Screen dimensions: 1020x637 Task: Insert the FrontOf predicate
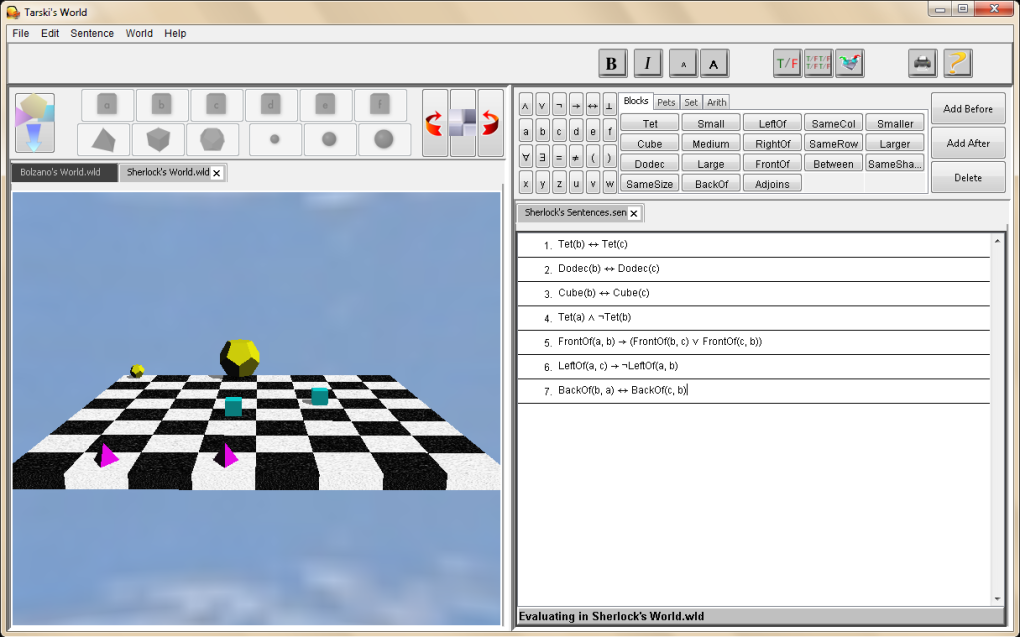[x=772, y=164]
